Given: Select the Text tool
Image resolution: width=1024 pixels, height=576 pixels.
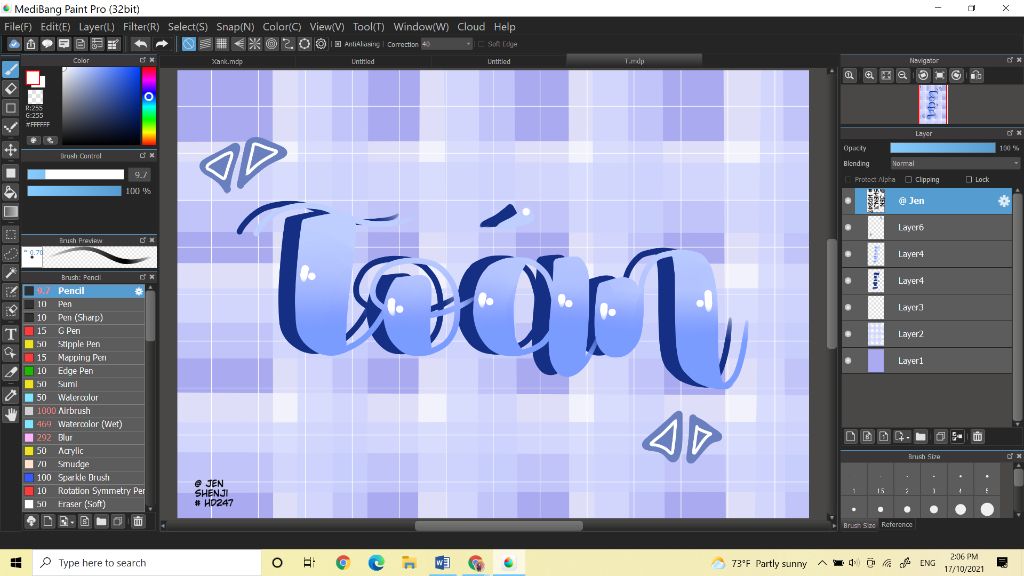Looking at the screenshot, I should (10, 334).
